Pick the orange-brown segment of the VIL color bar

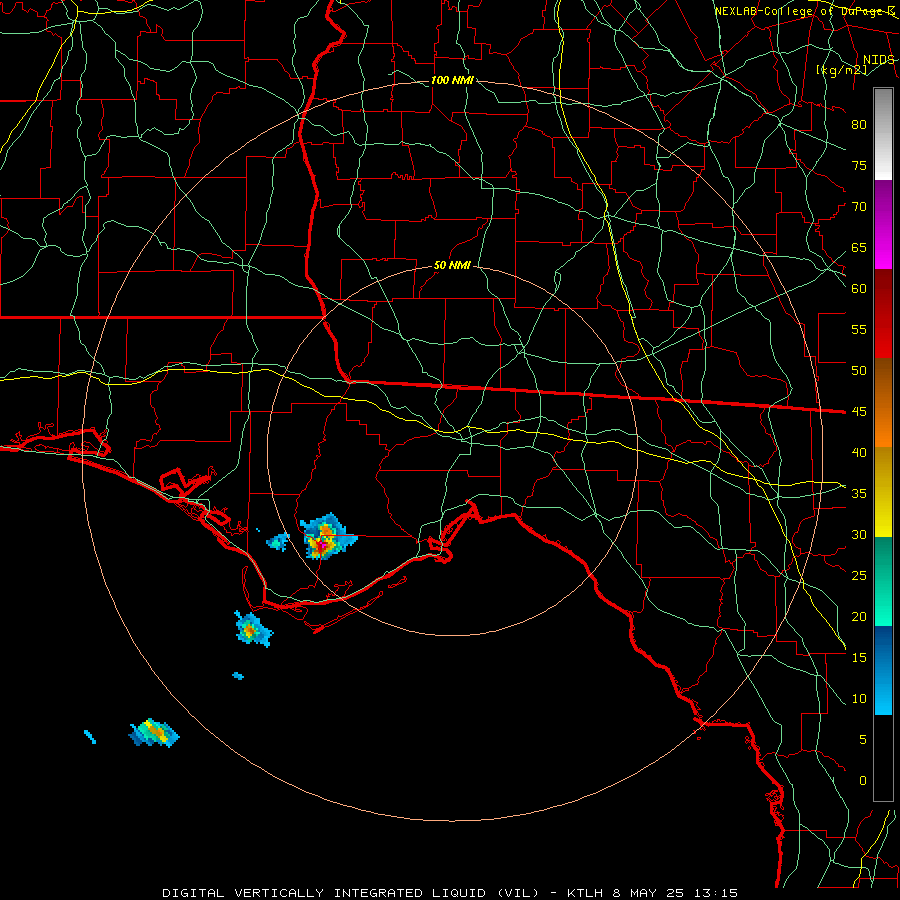coord(883,402)
